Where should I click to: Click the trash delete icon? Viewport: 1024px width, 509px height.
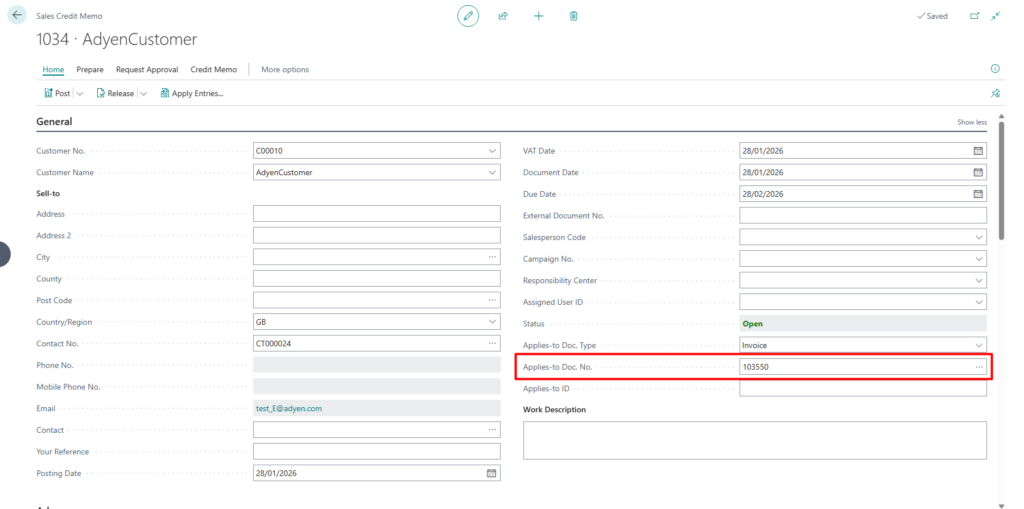click(x=573, y=16)
